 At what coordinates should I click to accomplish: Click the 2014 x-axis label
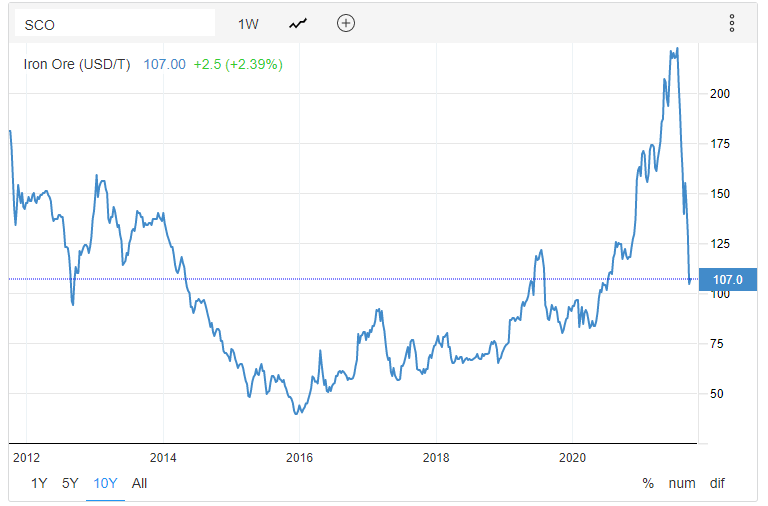click(163, 458)
